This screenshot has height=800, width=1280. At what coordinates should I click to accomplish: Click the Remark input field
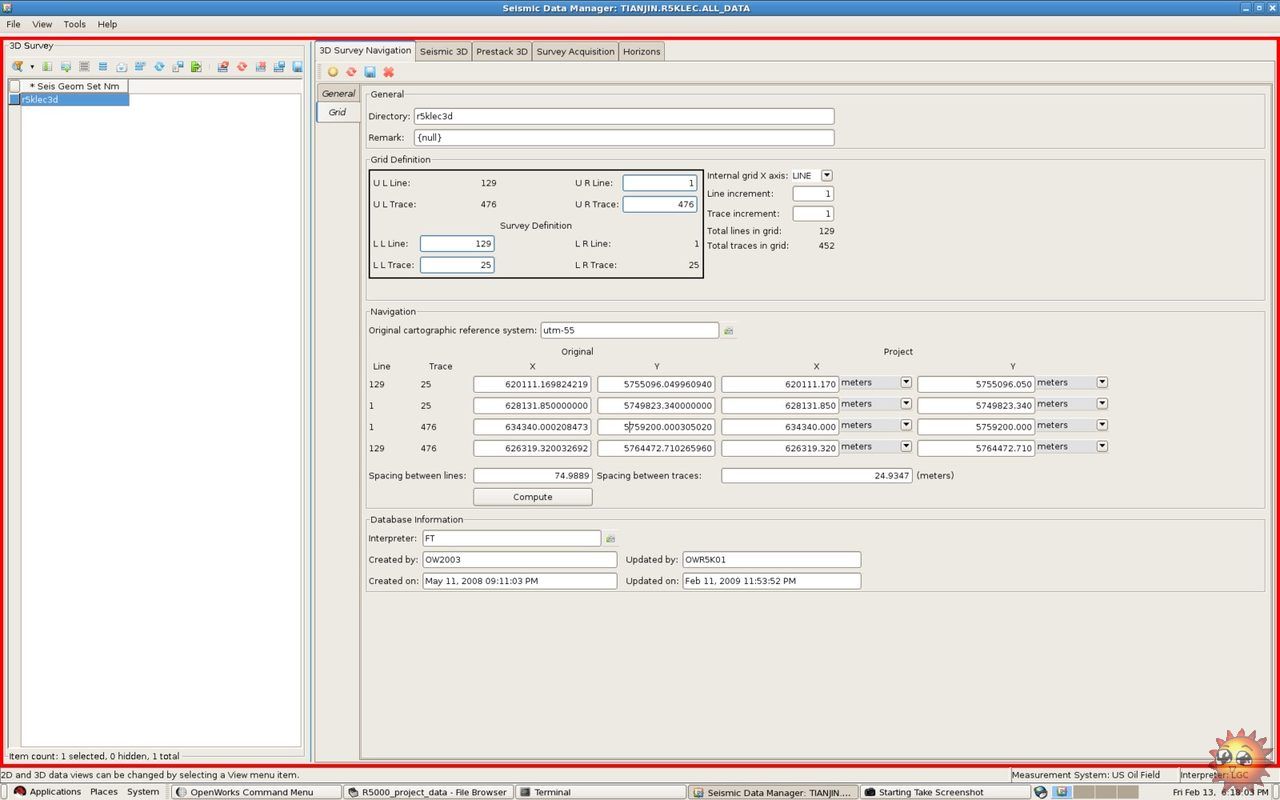624,137
